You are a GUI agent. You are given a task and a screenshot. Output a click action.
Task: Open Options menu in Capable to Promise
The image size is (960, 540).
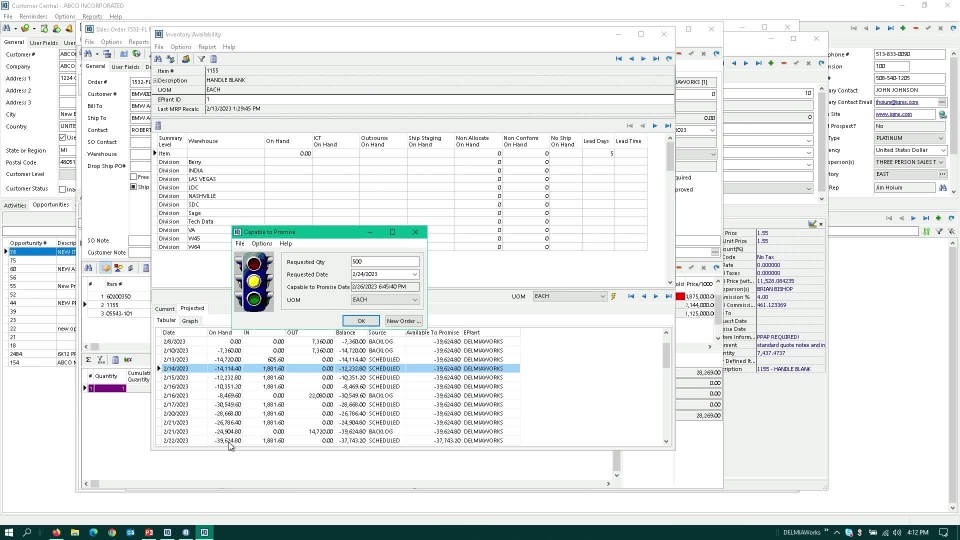coord(262,244)
